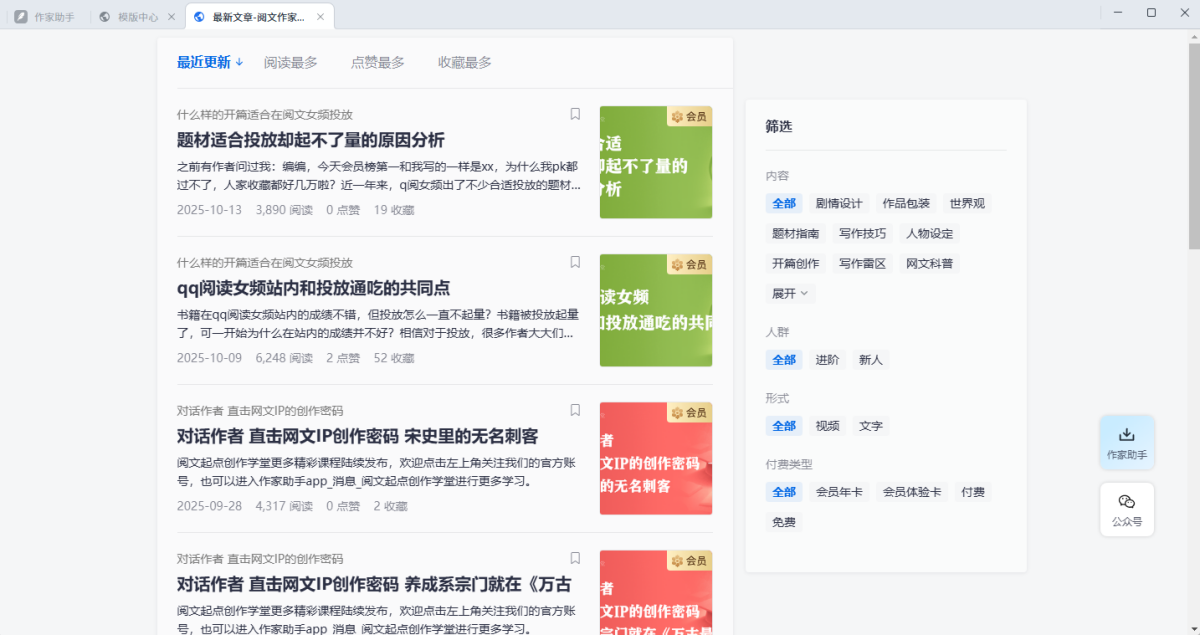This screenshot has width=1200, height=635.
Task: Open the 公众号 WeChat floating button
Action: 1126,509
